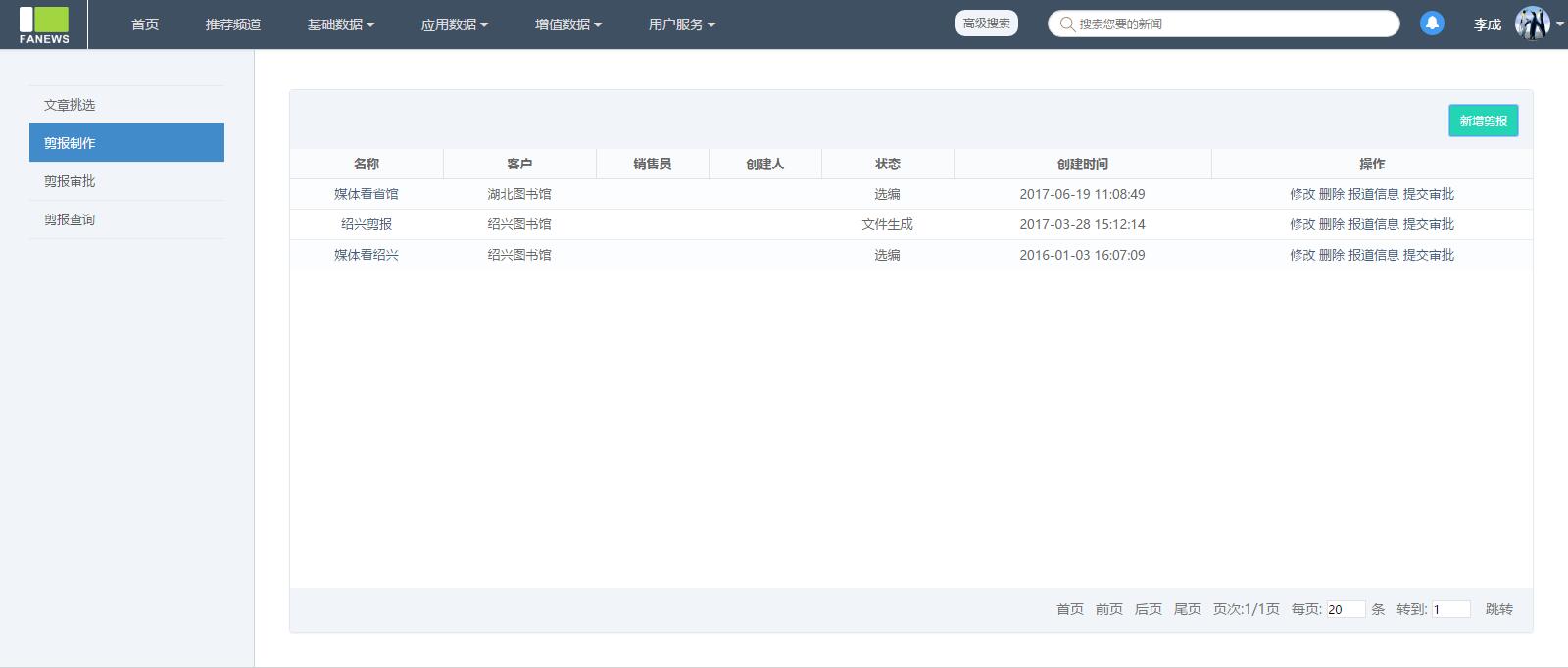
Task: Click the username 李成
Action: click(1487, 24)
